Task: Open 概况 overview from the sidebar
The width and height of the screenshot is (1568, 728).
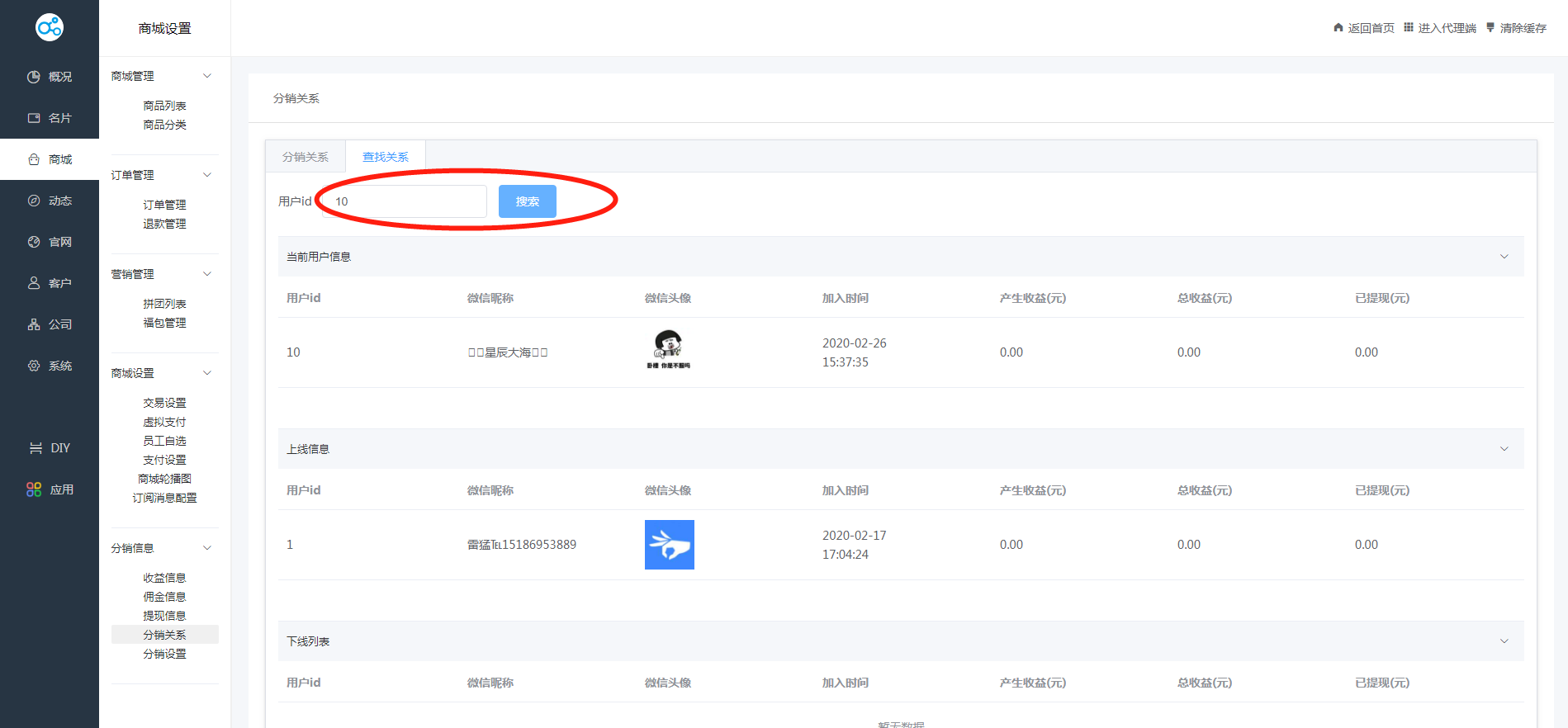Action: click(x=50, y=77)
